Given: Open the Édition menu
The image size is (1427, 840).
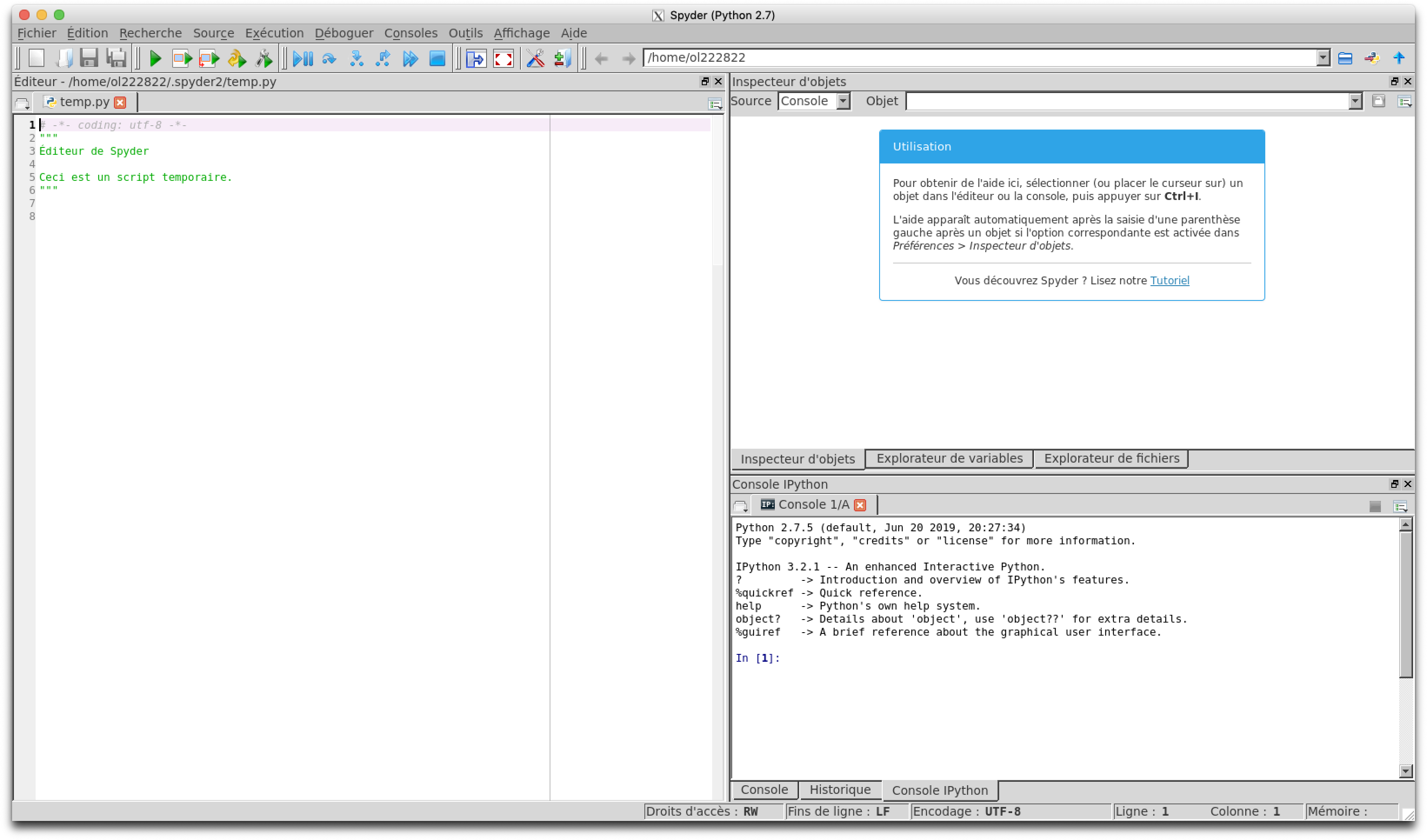Looking at the screenshot, I should 87,33.
